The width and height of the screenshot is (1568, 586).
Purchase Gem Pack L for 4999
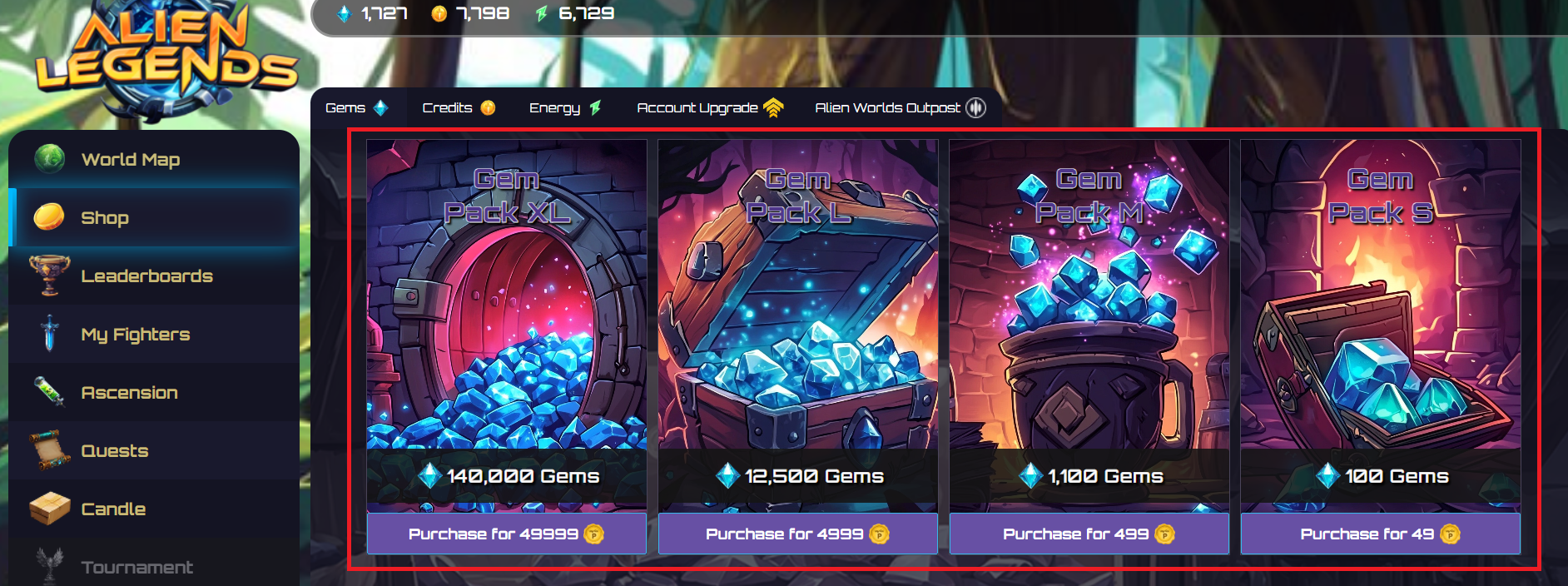click(x=798, y=534)
